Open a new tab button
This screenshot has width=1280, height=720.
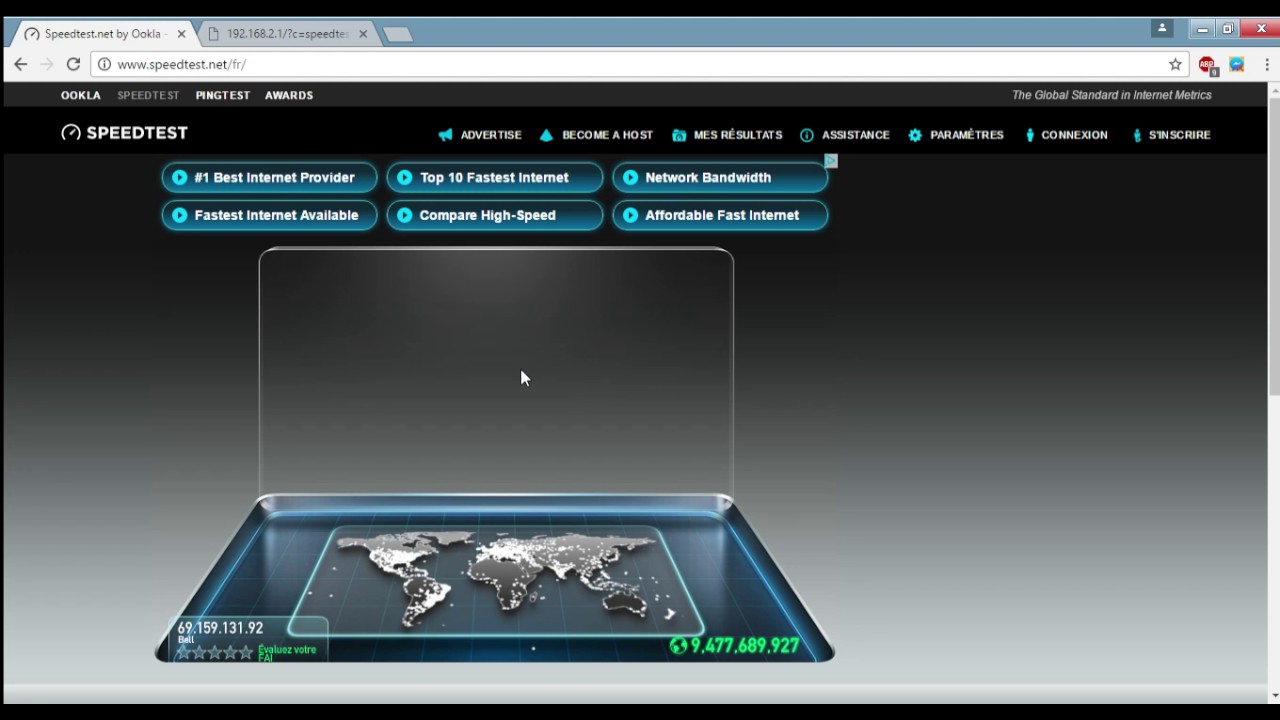click(397, 34)
